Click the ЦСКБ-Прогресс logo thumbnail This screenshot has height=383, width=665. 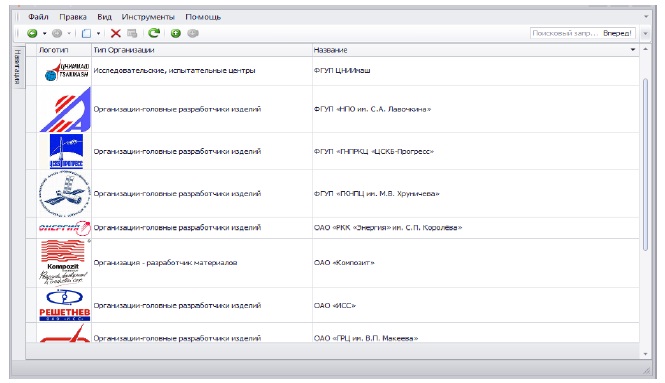pyautogui.click(x=66, y=151)
